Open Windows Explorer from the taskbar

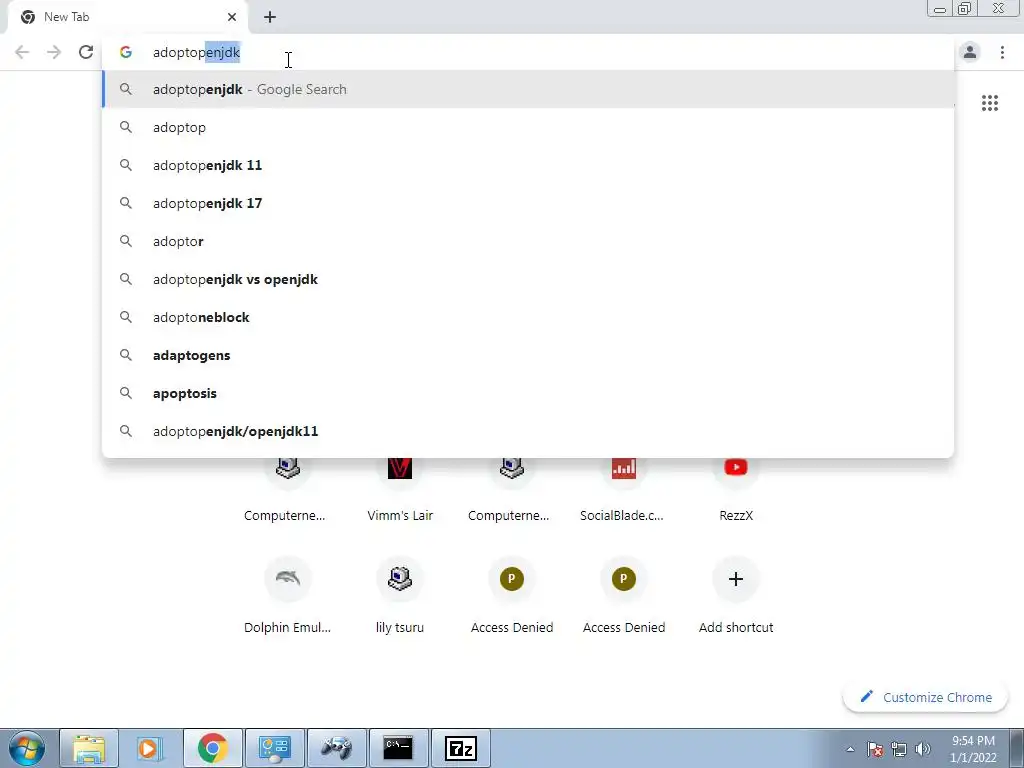pyautogui.click(x=89, y=748)
